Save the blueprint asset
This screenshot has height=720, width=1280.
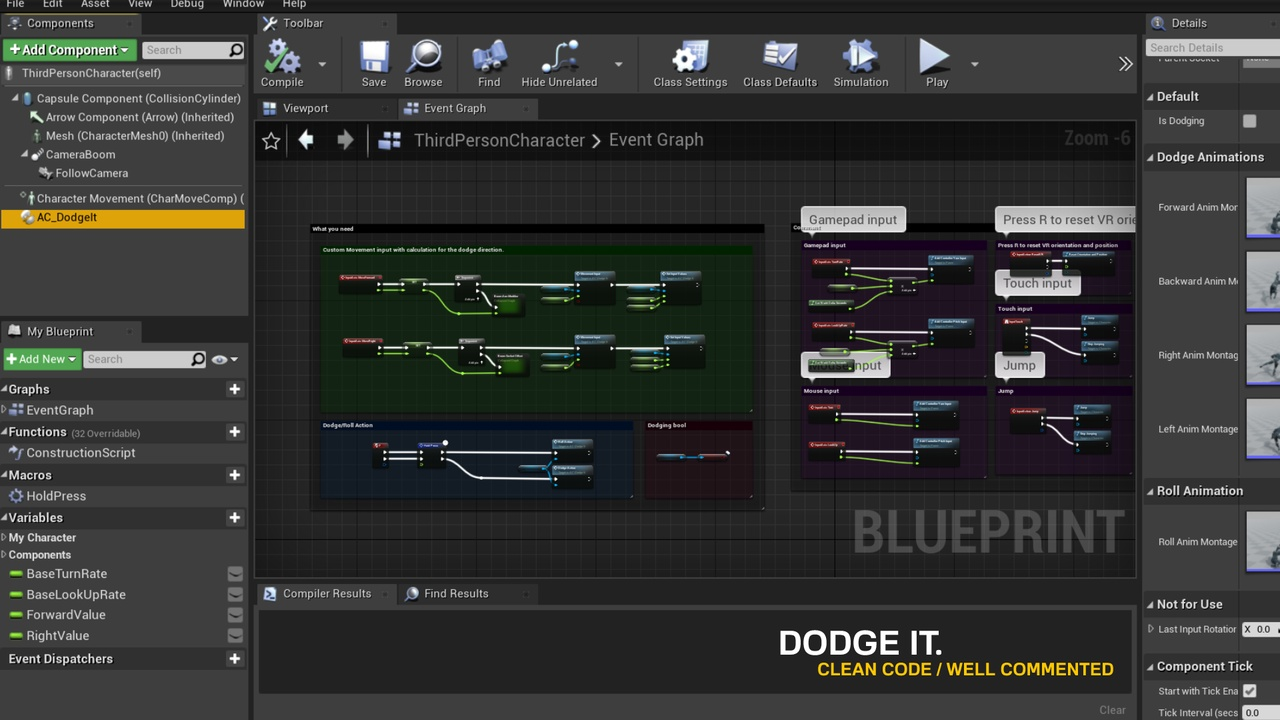tap(374, 64)
